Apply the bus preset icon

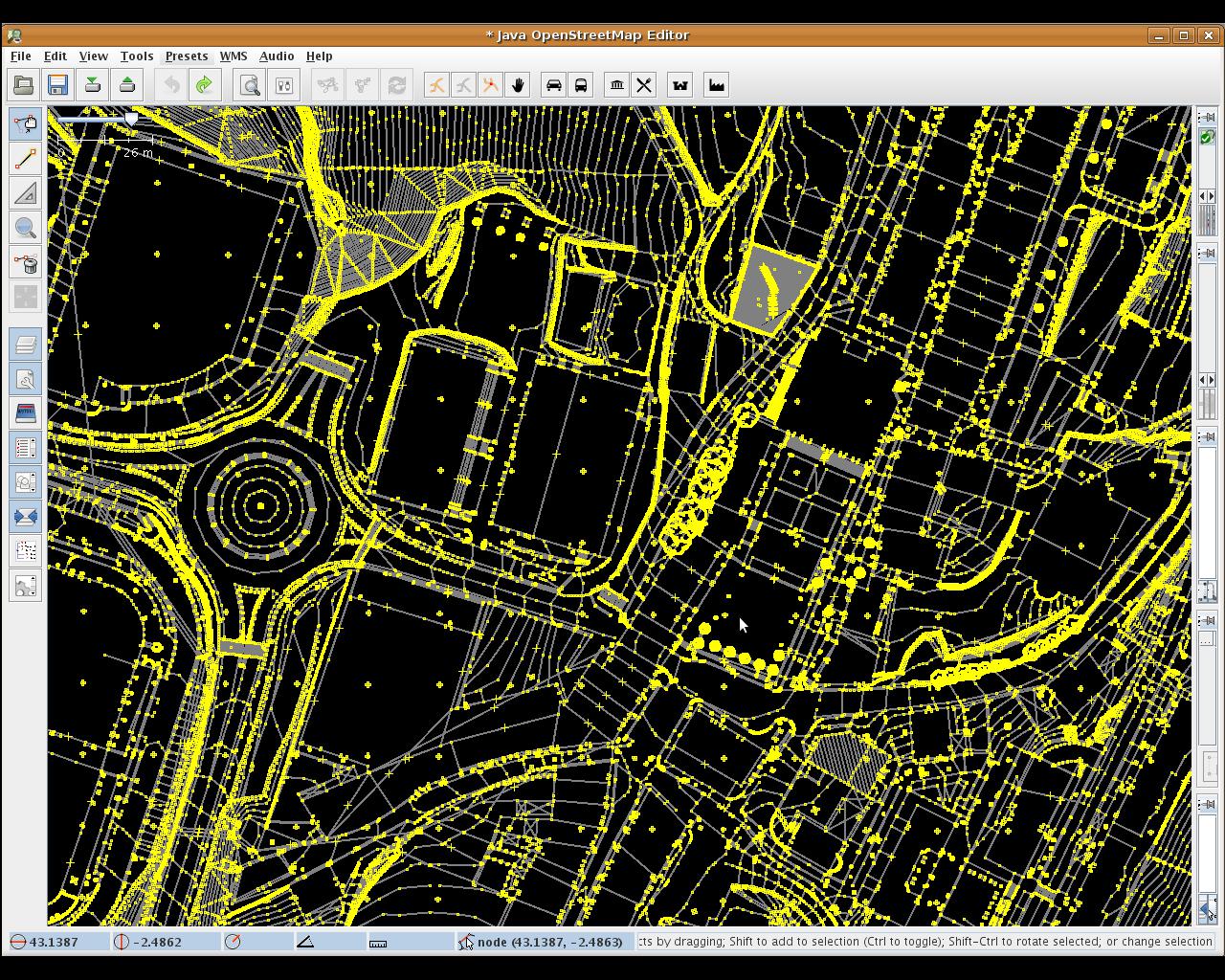click(x=581, y=85)
